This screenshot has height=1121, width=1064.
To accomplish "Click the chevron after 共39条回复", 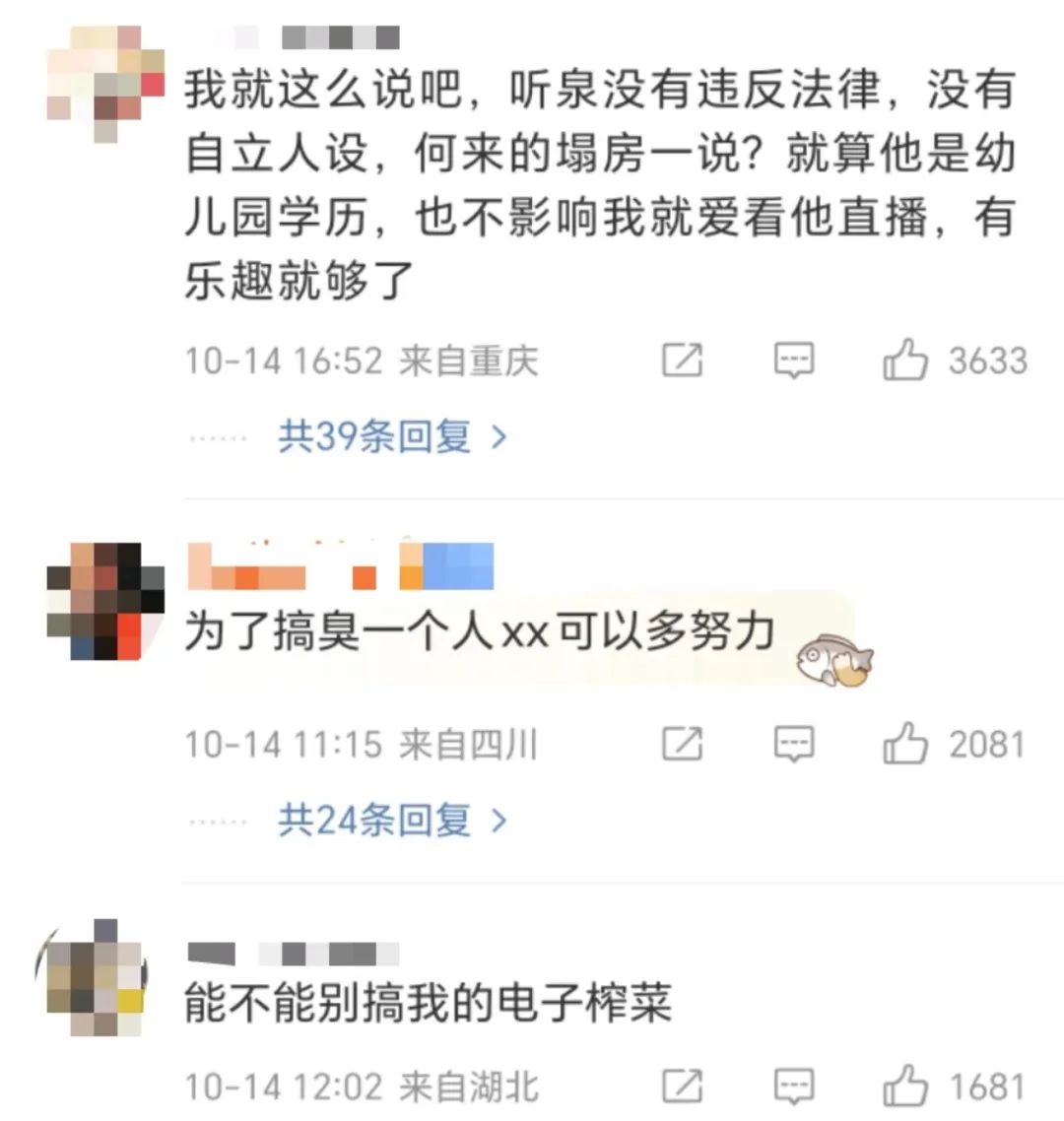I will (499, 436).
